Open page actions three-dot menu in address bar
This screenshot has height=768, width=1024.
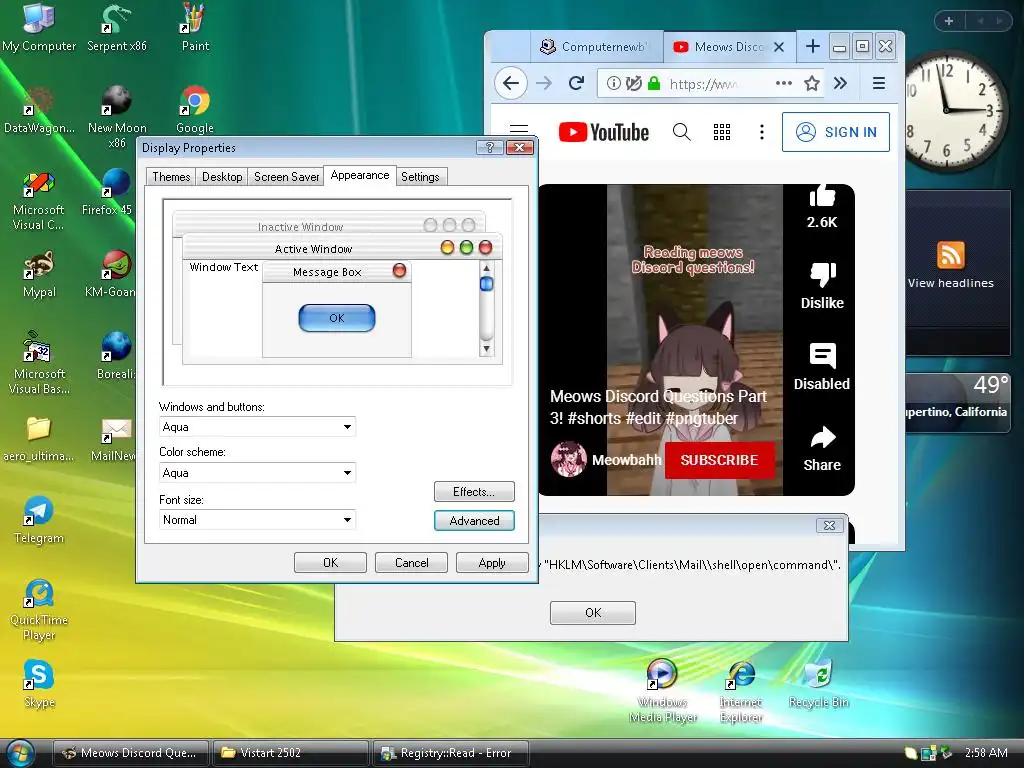[784, 83]
